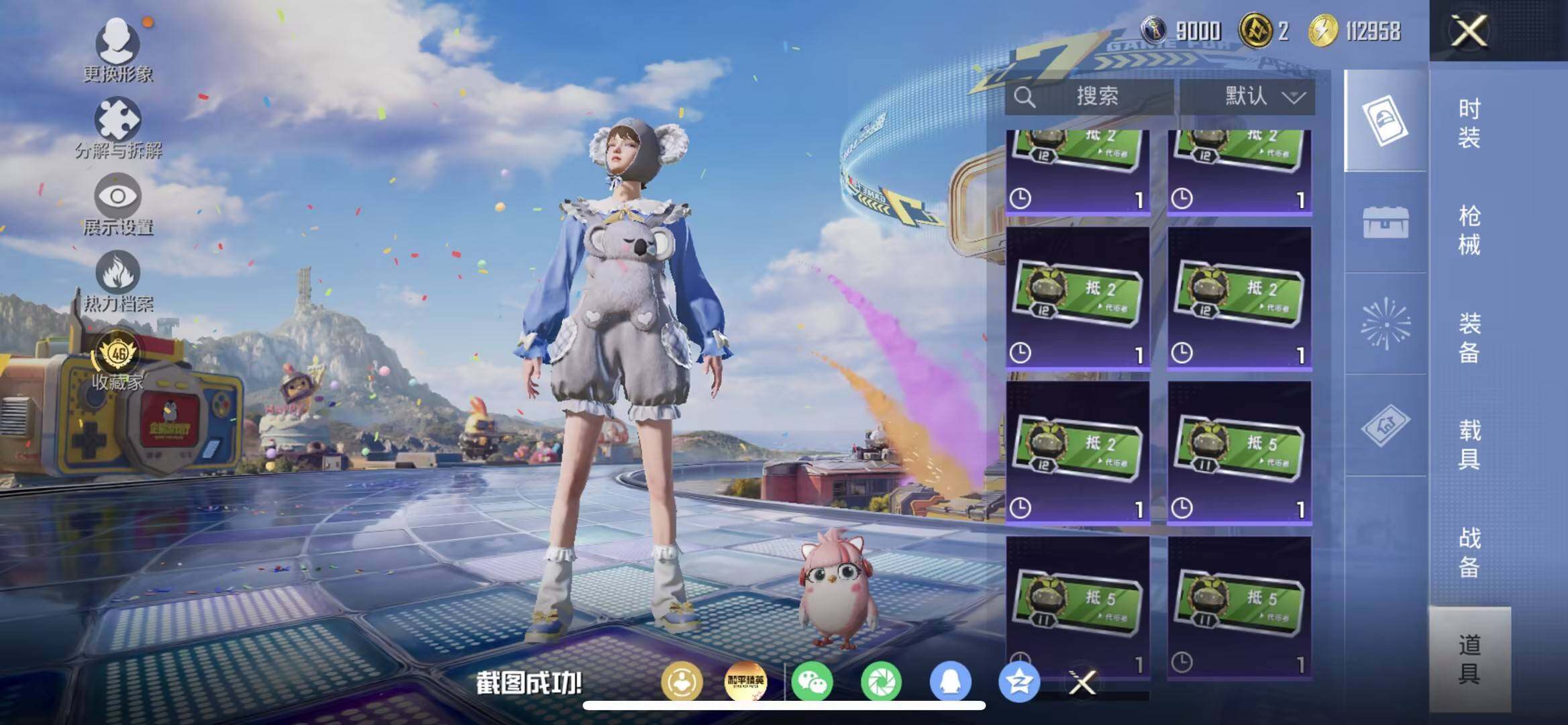This screenshot has height=725, width=1568.
Task: Select the treasure chest category icon
Action: [1385, 223]
